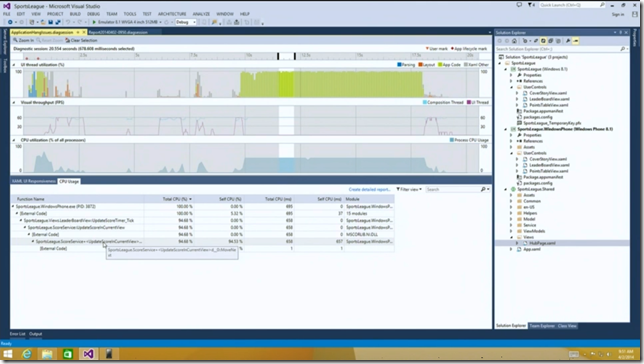Collapse the SportsLeague.Shared project node
The height and width of the screenshot is (364, 644).
(x=506, y=189)
